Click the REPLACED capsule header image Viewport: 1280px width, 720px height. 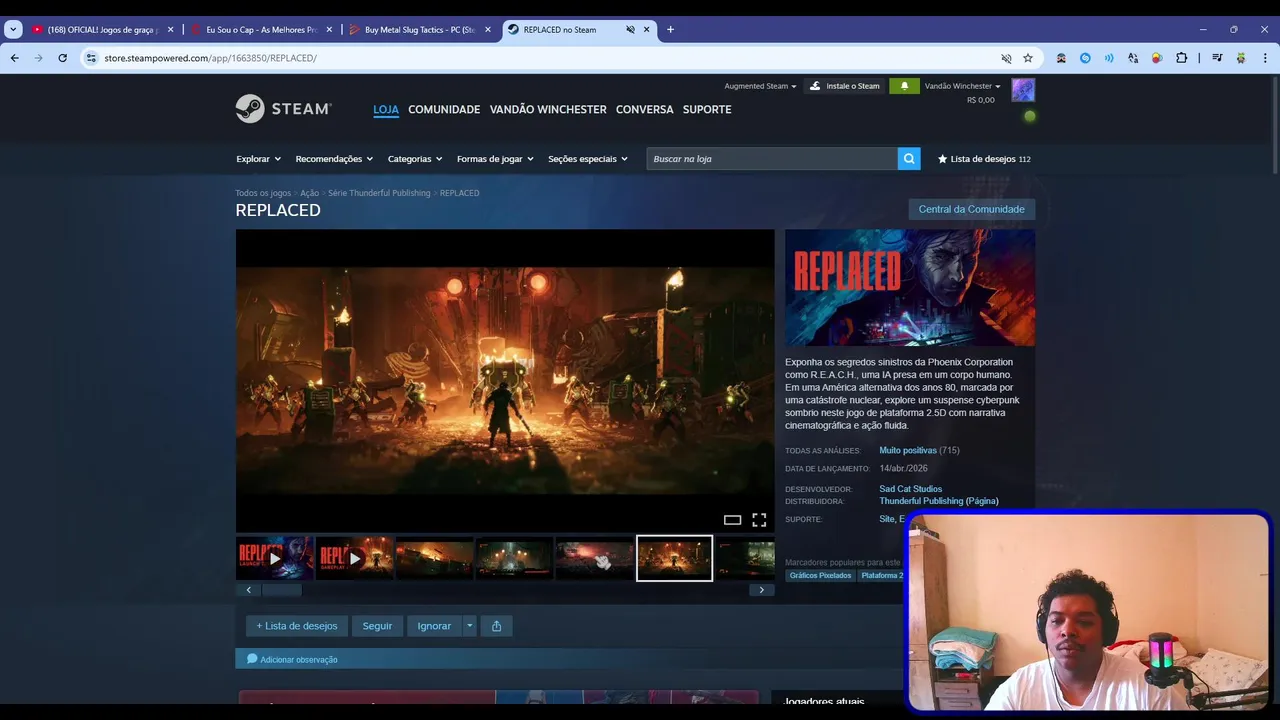[910, 288]
